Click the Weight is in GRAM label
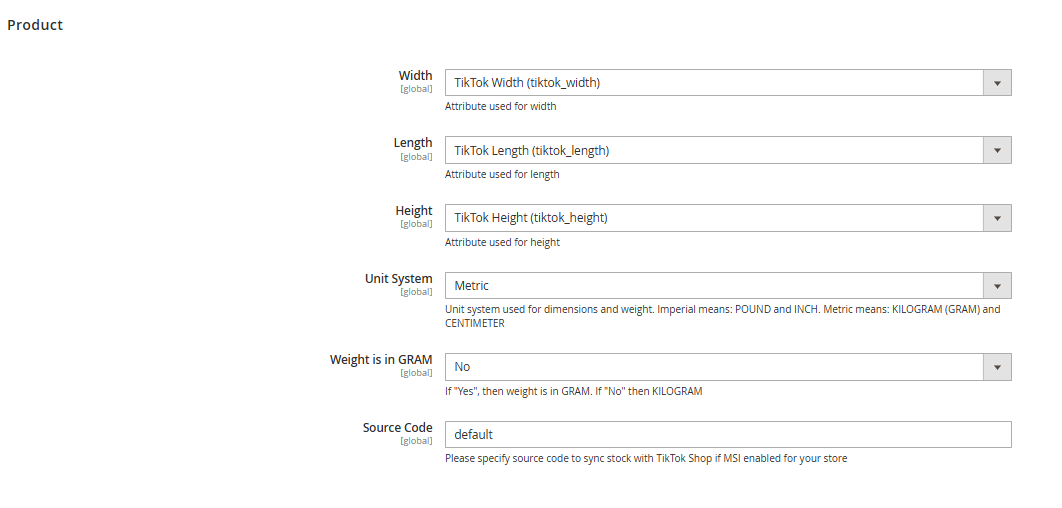Screen dimensions: 1062x508 click(x=381, y=360)
